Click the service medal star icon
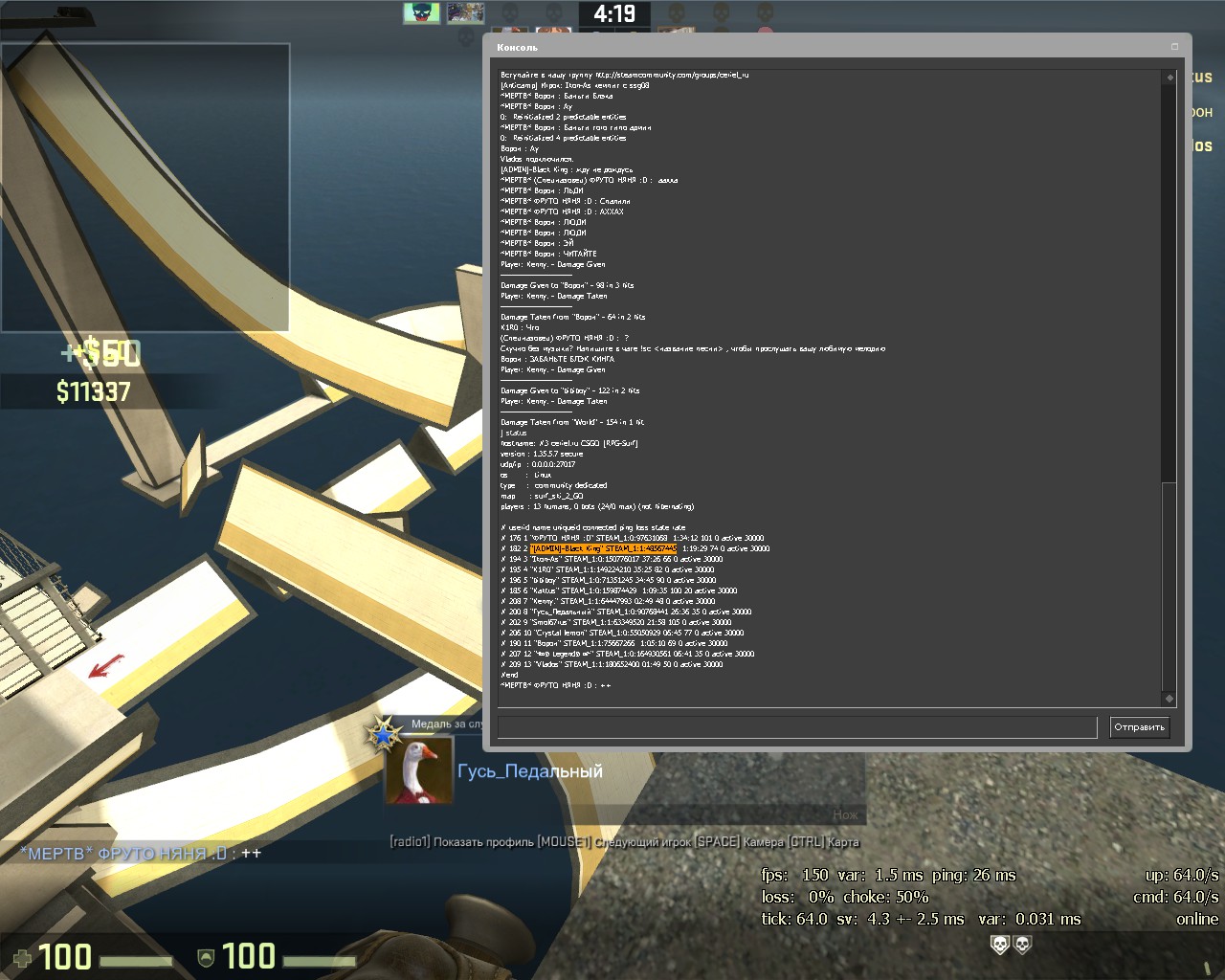1225x980 pixels. pos(385,735)
